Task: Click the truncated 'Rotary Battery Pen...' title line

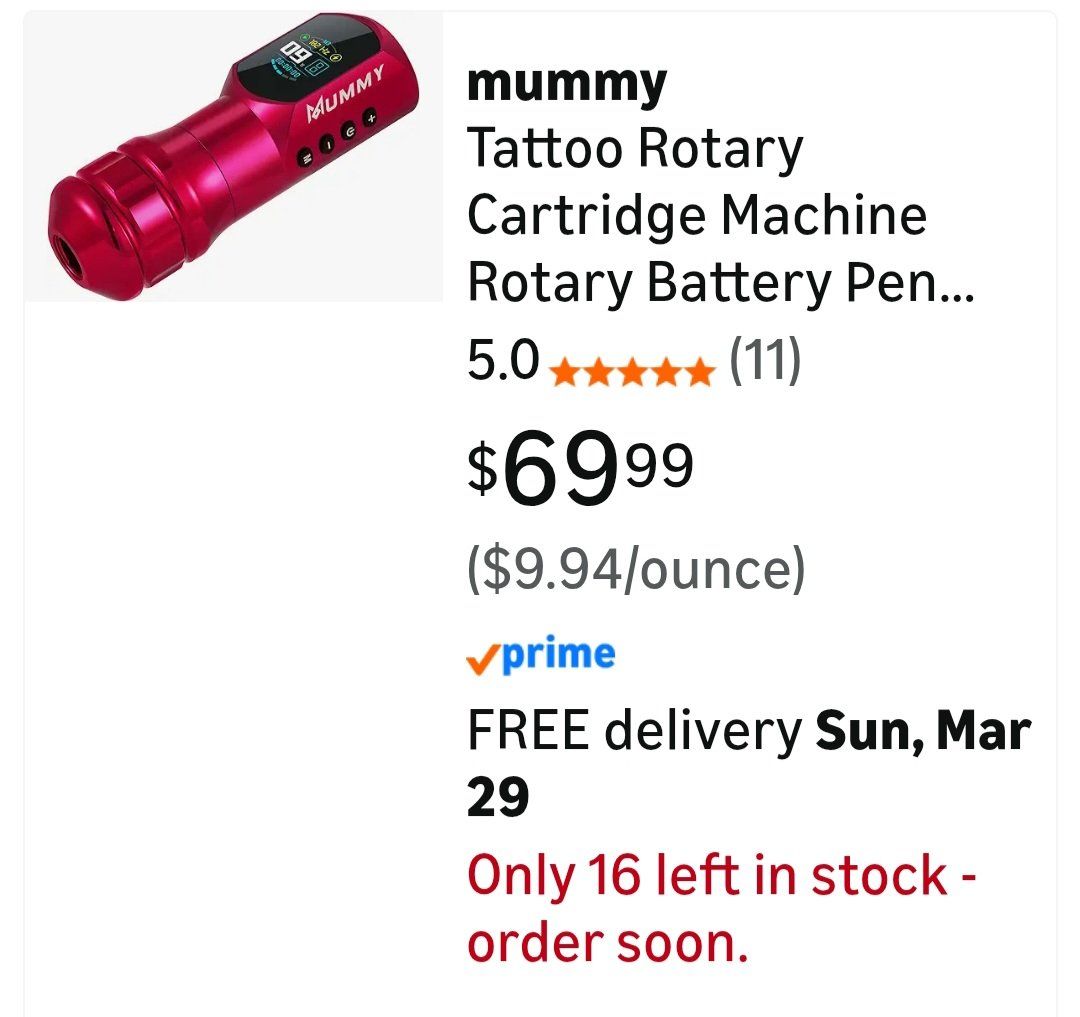Action: click(x=720, y=283)
